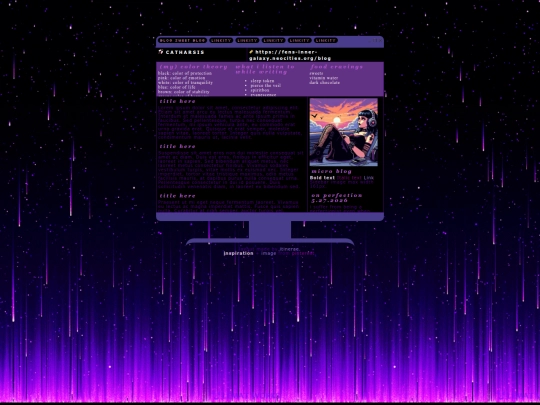Viewport: 540px width, 405px height.
Task: Click the 'micro blog' sidebar heading
Action: (332, 172)
